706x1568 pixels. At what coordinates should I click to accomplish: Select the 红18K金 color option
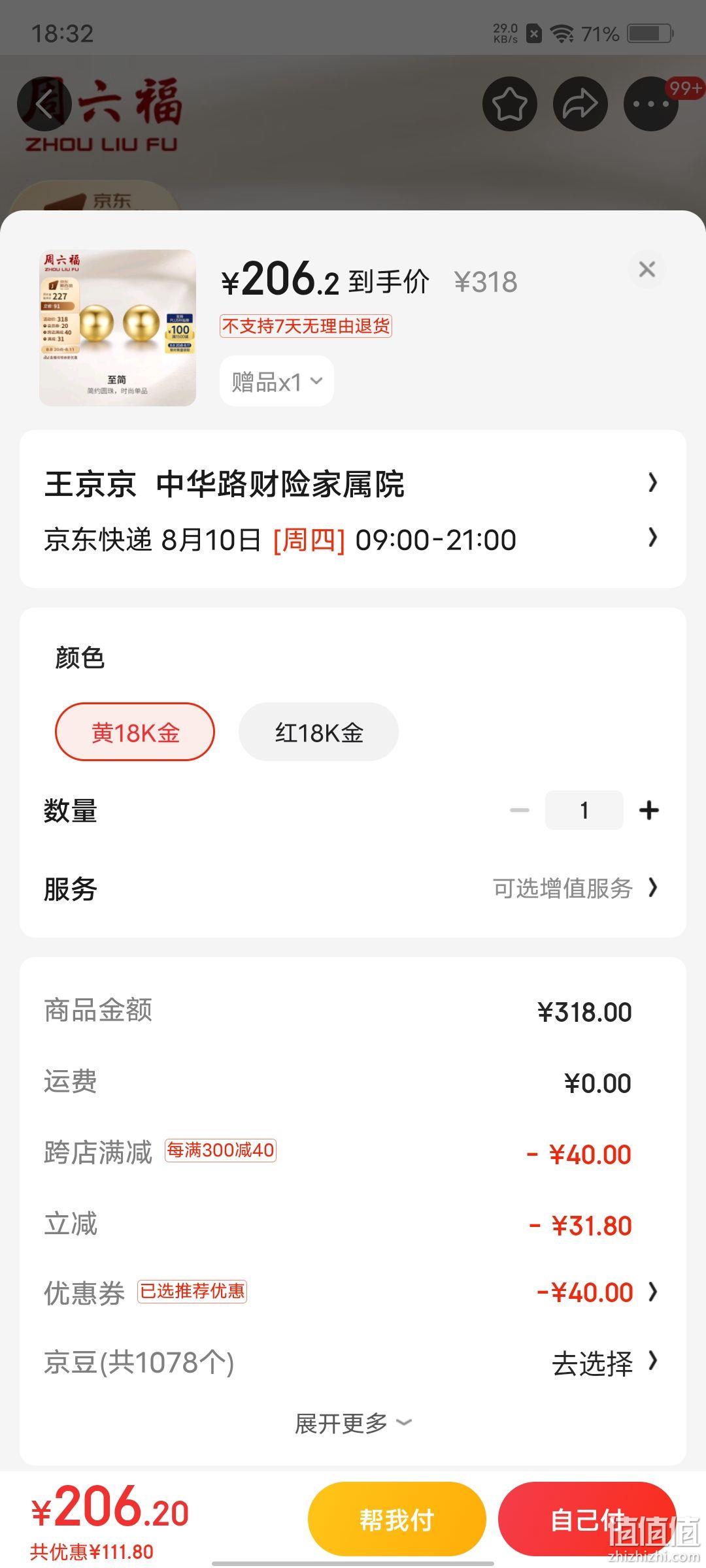coord(318,732)
